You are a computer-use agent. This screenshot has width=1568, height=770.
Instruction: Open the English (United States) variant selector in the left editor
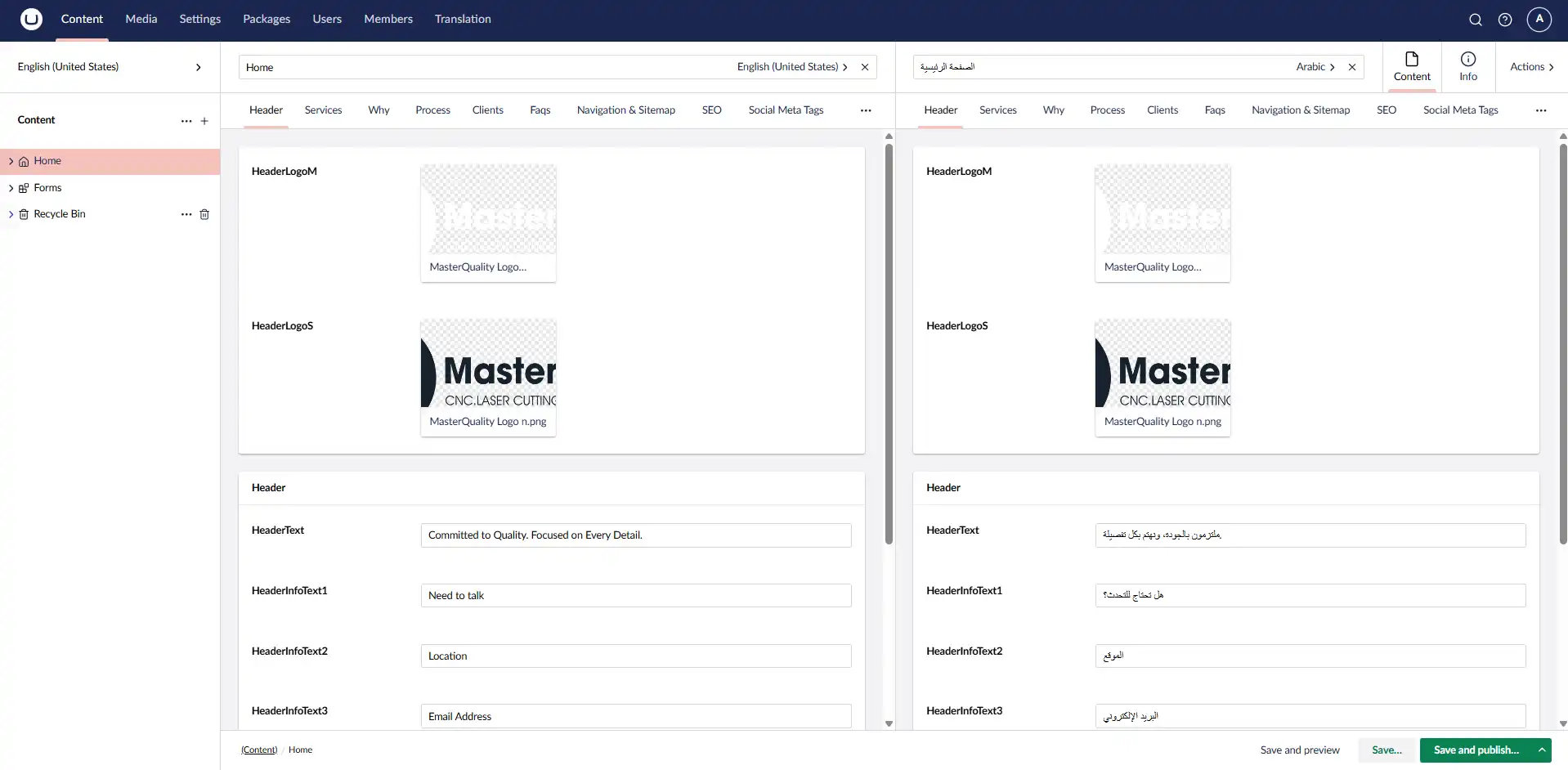(x=792, y=67)
